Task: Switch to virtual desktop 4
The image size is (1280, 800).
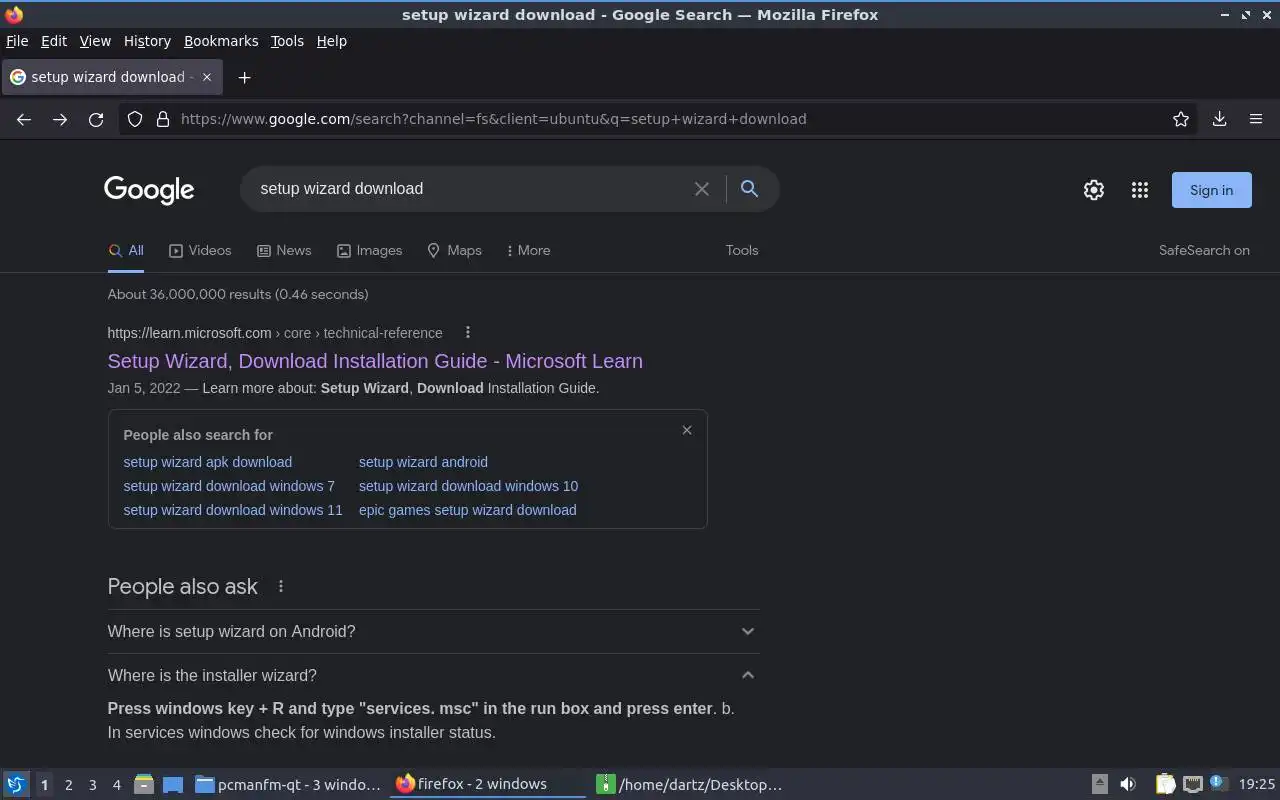Action: (116, 785)
